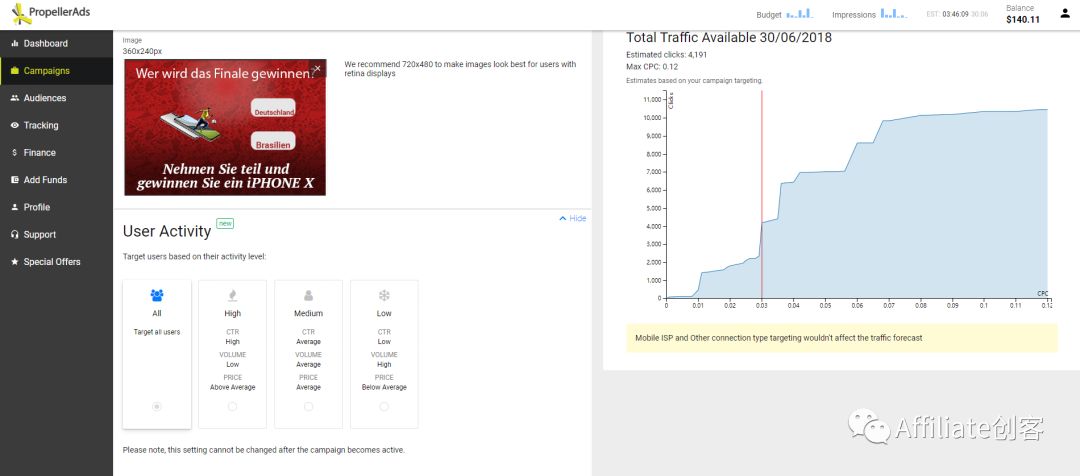1080x476 pixels.
Task: Open the user account icon in header
Action: pos(1064,13)
